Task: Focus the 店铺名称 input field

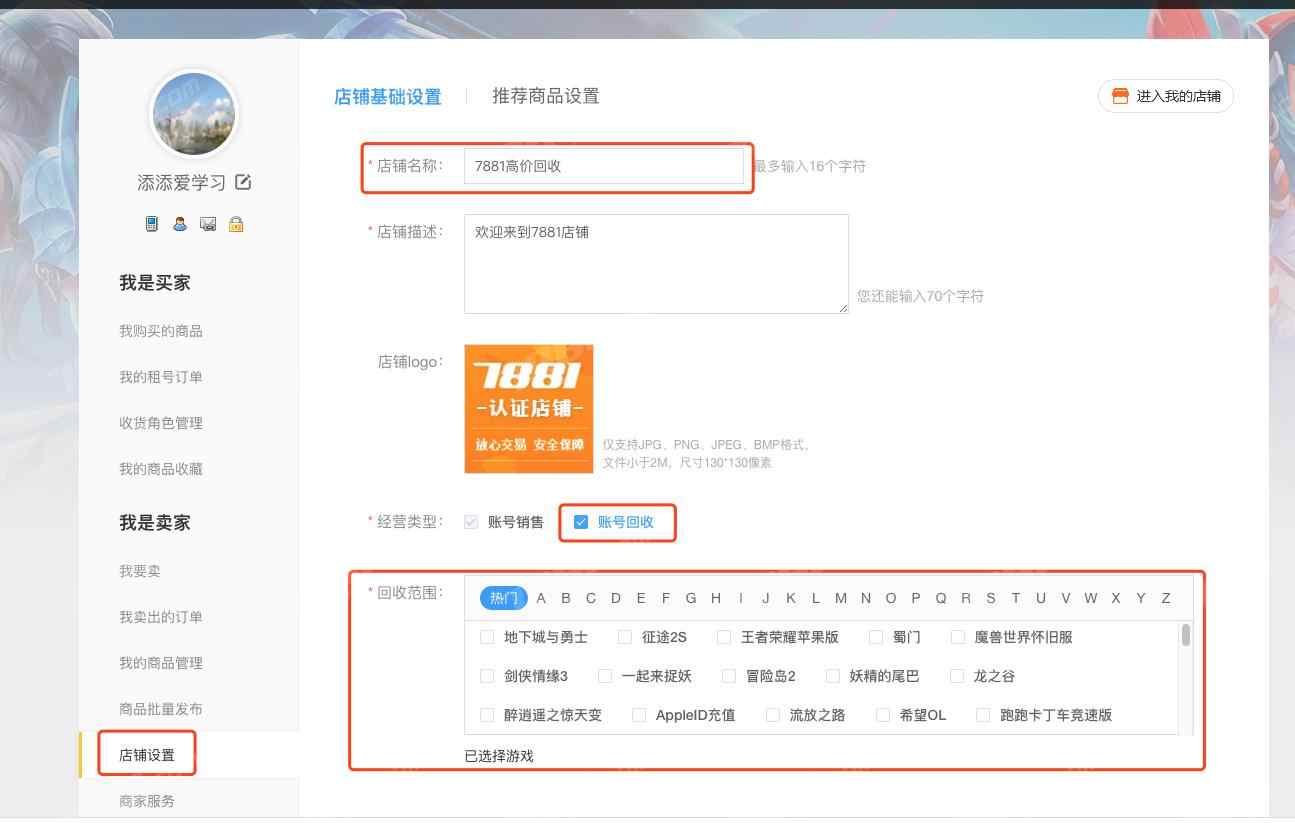Action: [604, 166]
